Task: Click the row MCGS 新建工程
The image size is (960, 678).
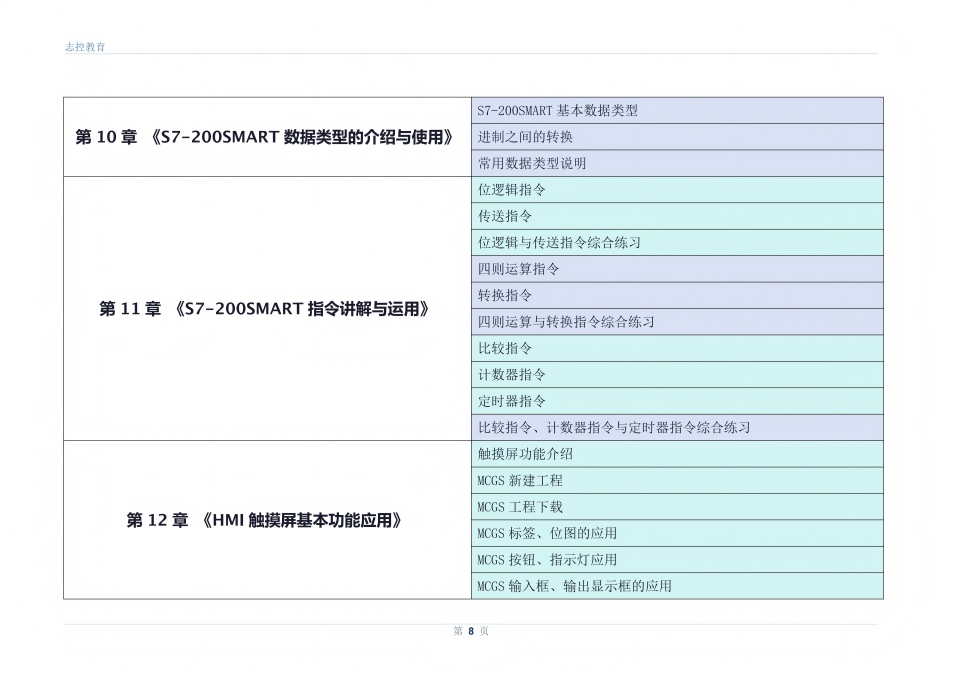Action: (x=677, y=481)
